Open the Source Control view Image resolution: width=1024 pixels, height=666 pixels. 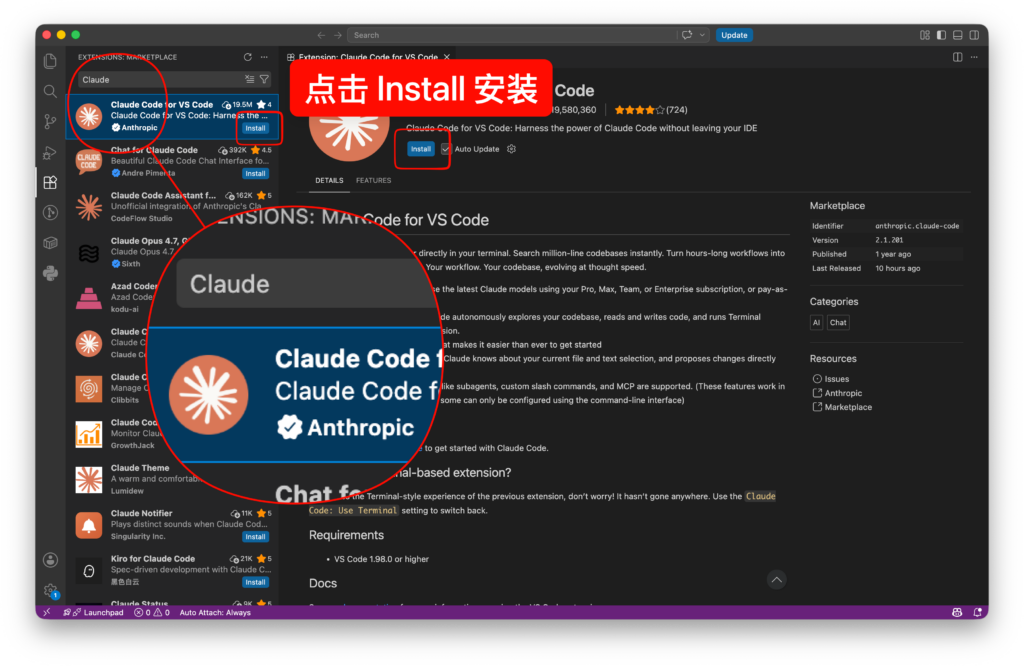point(50,121)
